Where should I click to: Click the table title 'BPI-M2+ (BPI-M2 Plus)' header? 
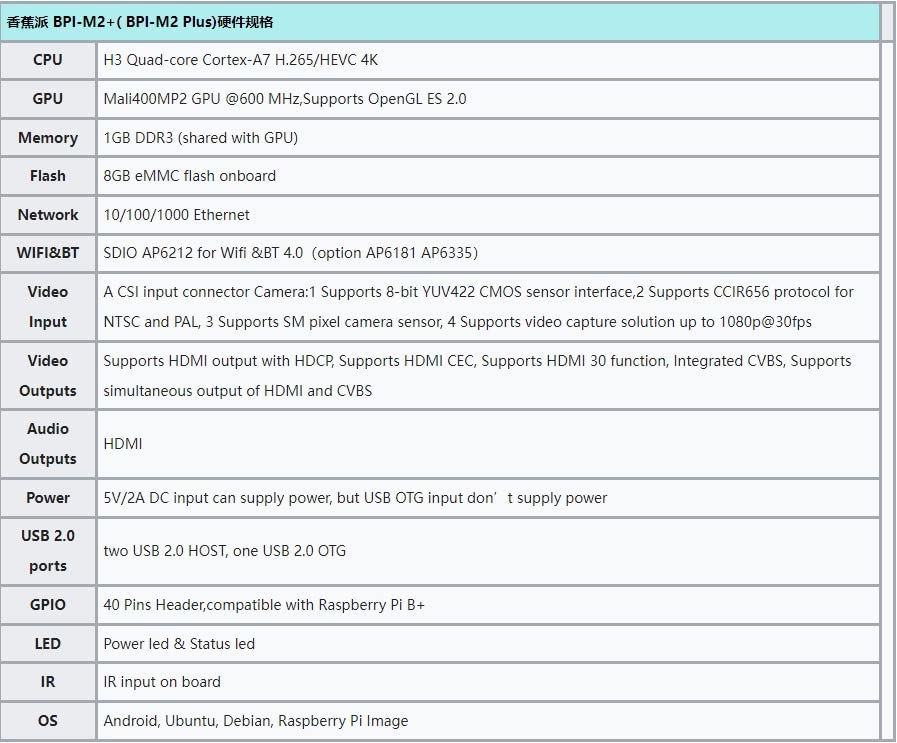(x=140, y=22)
